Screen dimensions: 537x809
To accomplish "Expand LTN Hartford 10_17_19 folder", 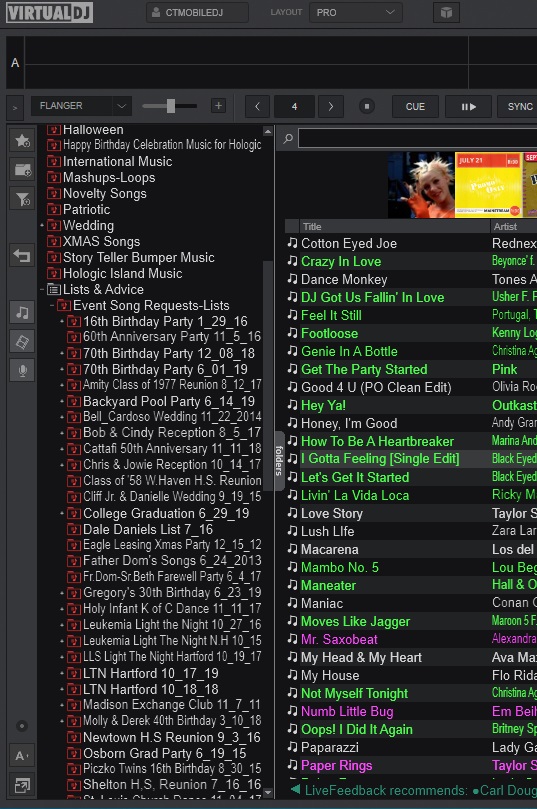I will [x=62, y=673].
